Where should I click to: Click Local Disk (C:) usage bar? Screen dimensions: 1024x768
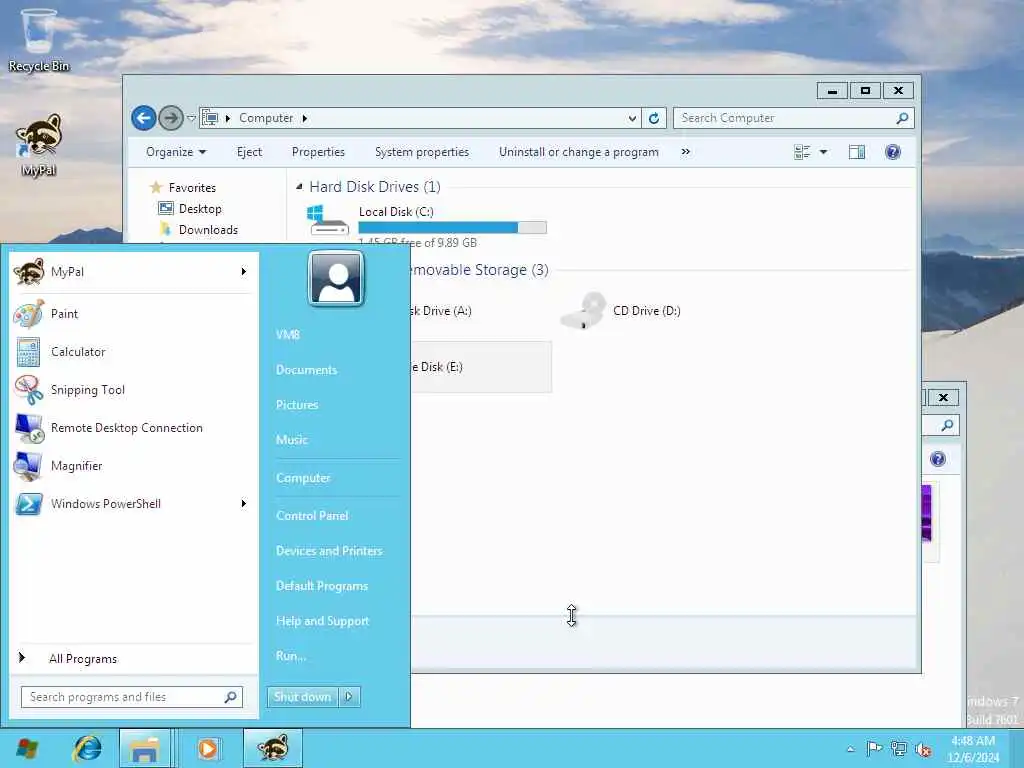click(x=452, y=227)
